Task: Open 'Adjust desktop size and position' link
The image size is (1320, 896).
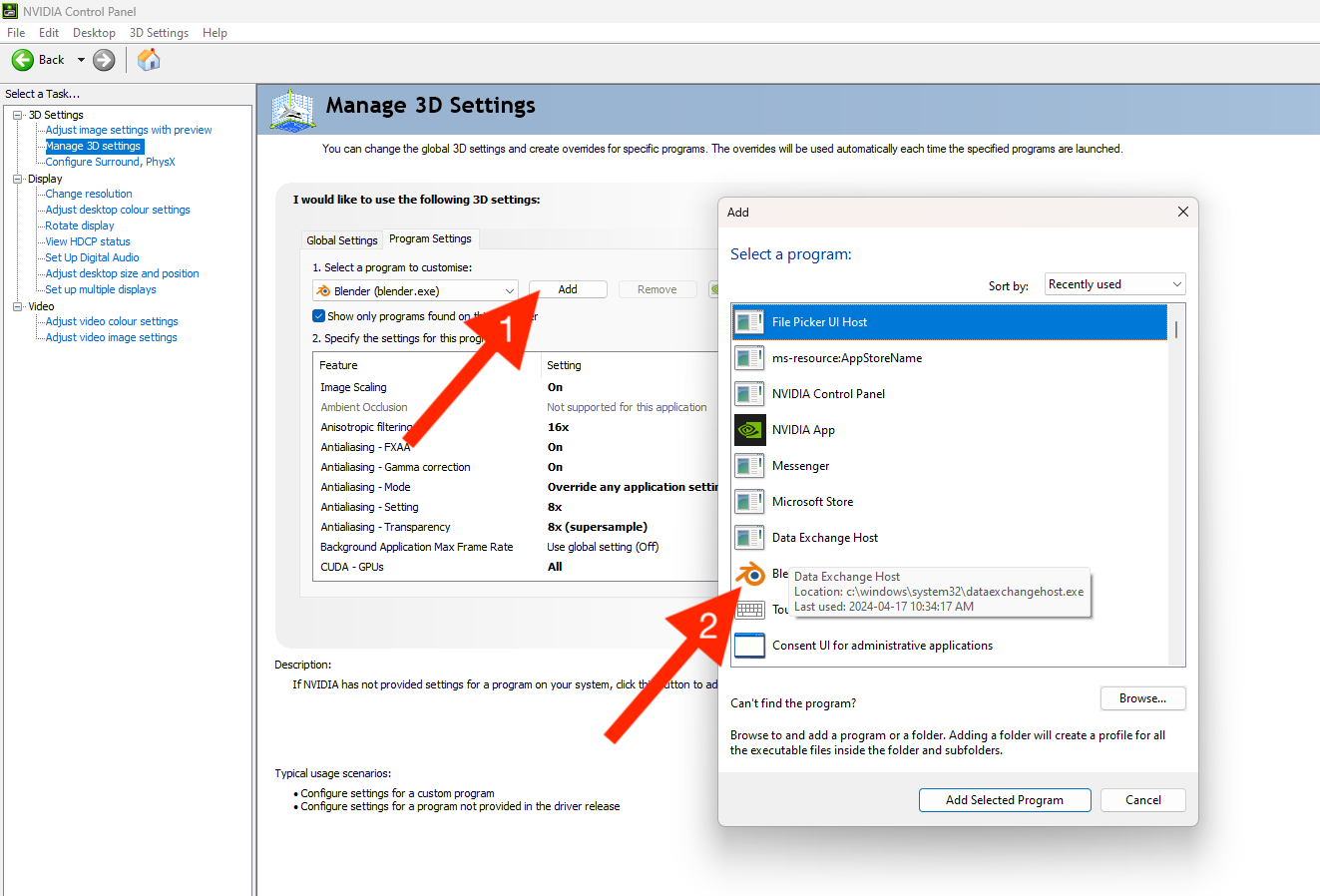Action: click(x=122, y=273)
